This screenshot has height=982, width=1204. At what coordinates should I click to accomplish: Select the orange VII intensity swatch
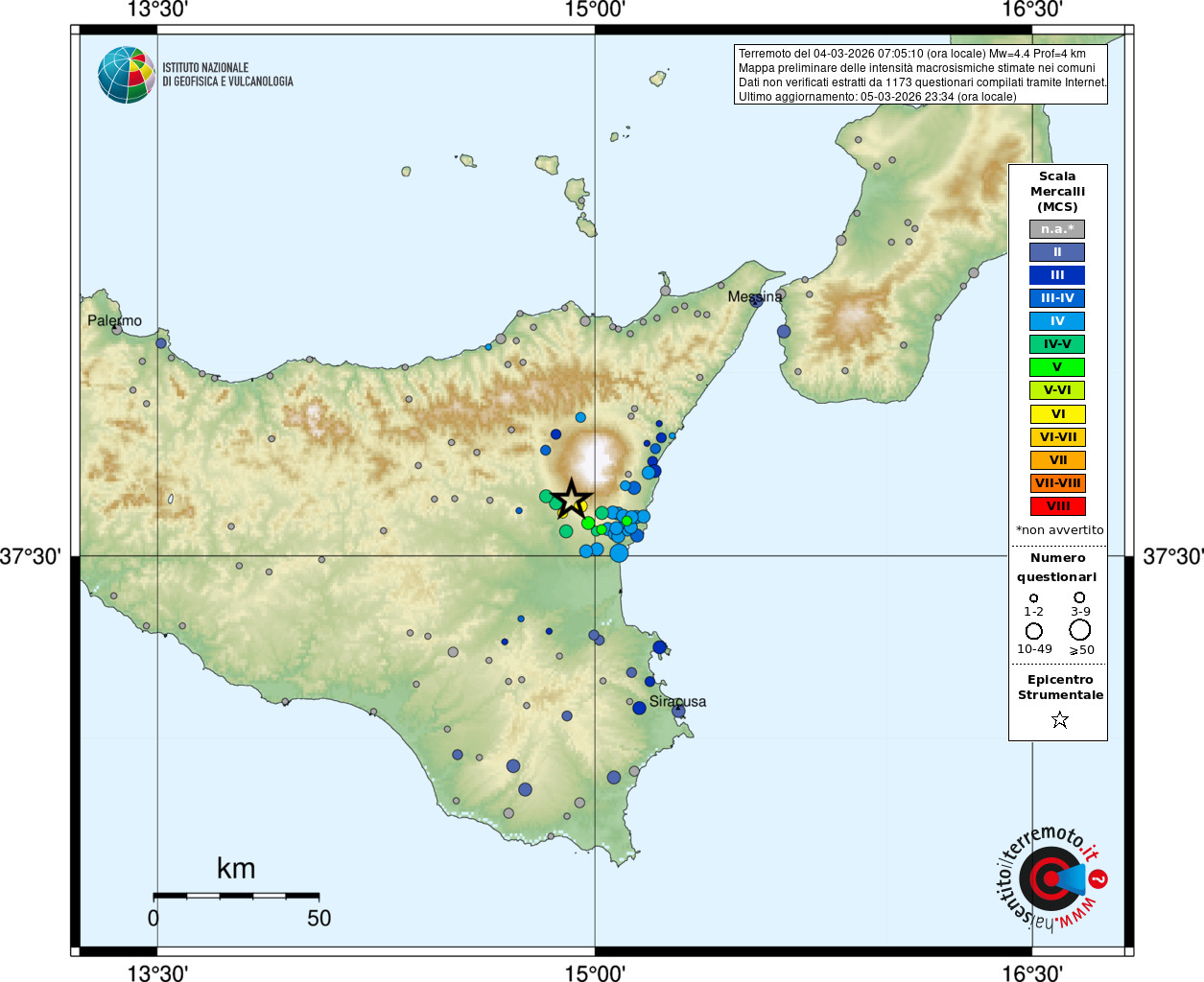pyautogui.click(x=1057, y=460)
